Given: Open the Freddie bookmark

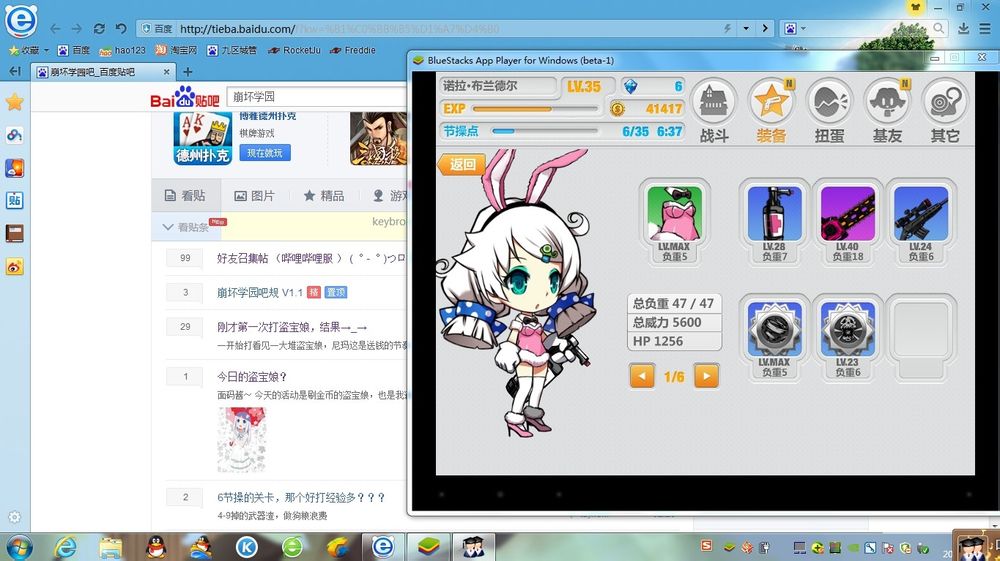Looking at the screenshot, I should coord(353,50).
